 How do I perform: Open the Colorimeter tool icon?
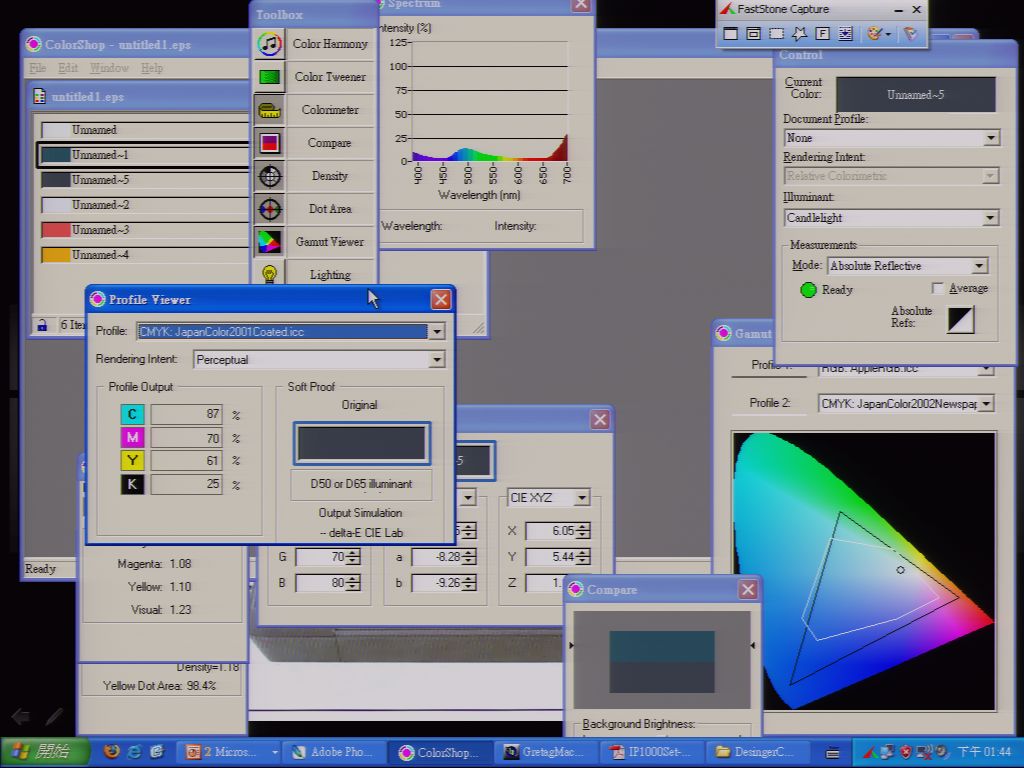click(x=269, y=110)
